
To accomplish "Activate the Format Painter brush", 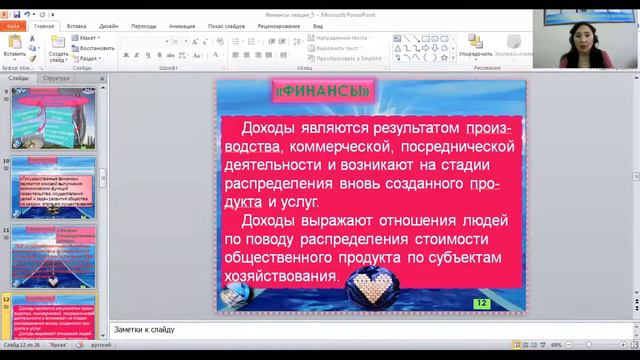I will point(32,58).
